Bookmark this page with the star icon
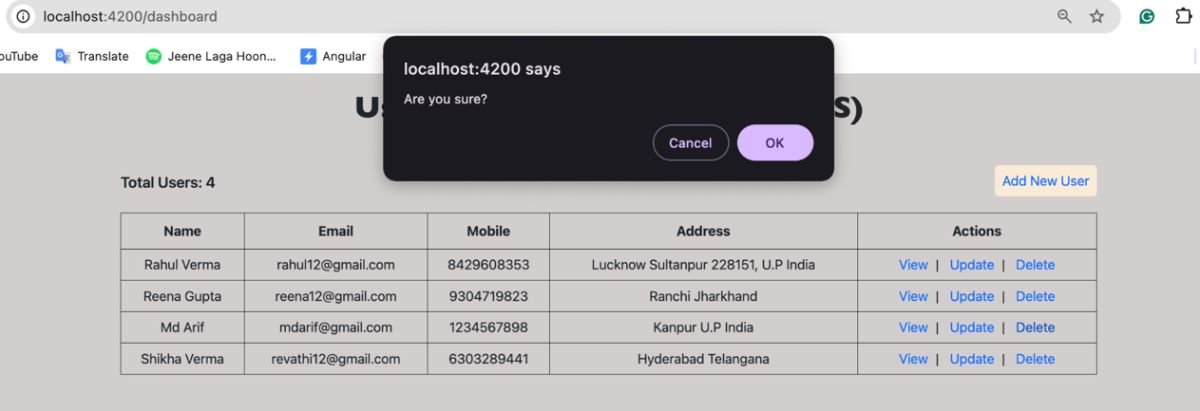Image resolution: width=1200 pixels, height=411 pixels. tap(1097, 16)
